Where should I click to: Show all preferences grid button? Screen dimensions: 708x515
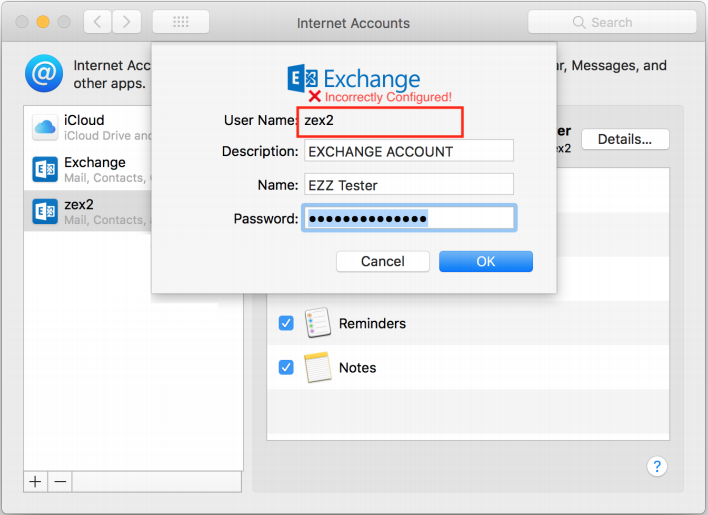coord(181,22)
